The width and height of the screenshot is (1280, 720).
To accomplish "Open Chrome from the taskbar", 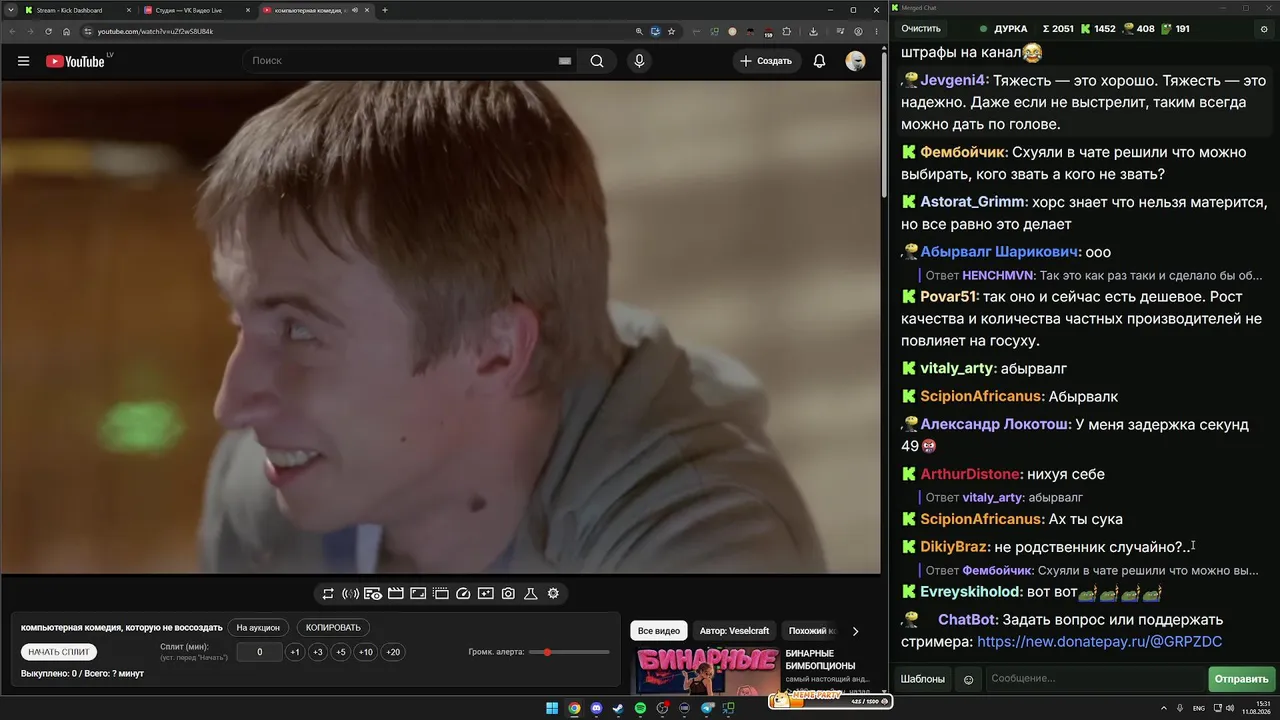I will pyautogui.click(x=574, y=709).
